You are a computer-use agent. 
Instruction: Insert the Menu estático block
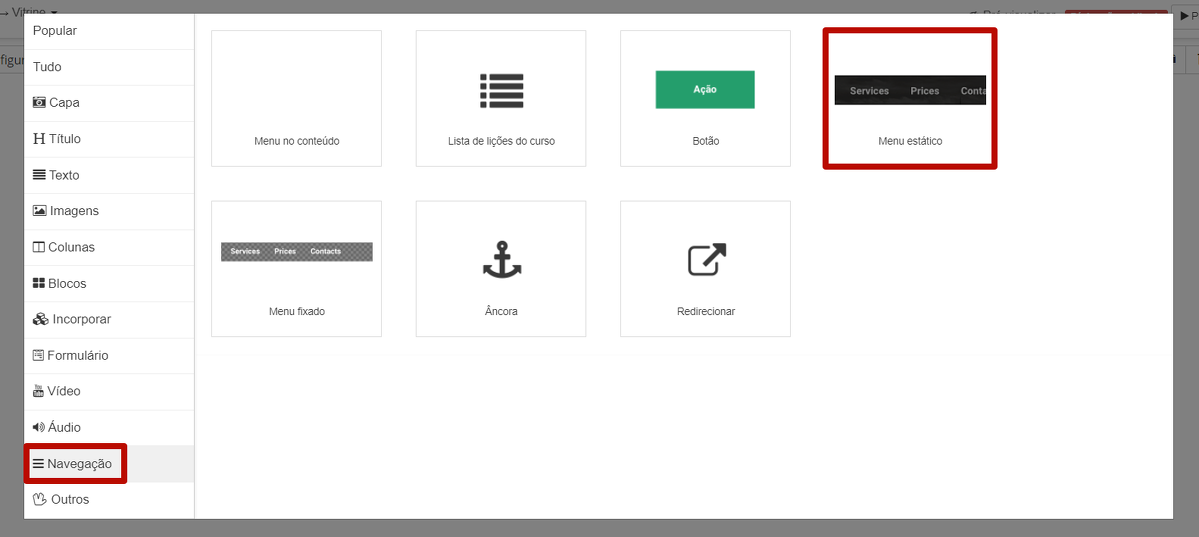point(910,99)
